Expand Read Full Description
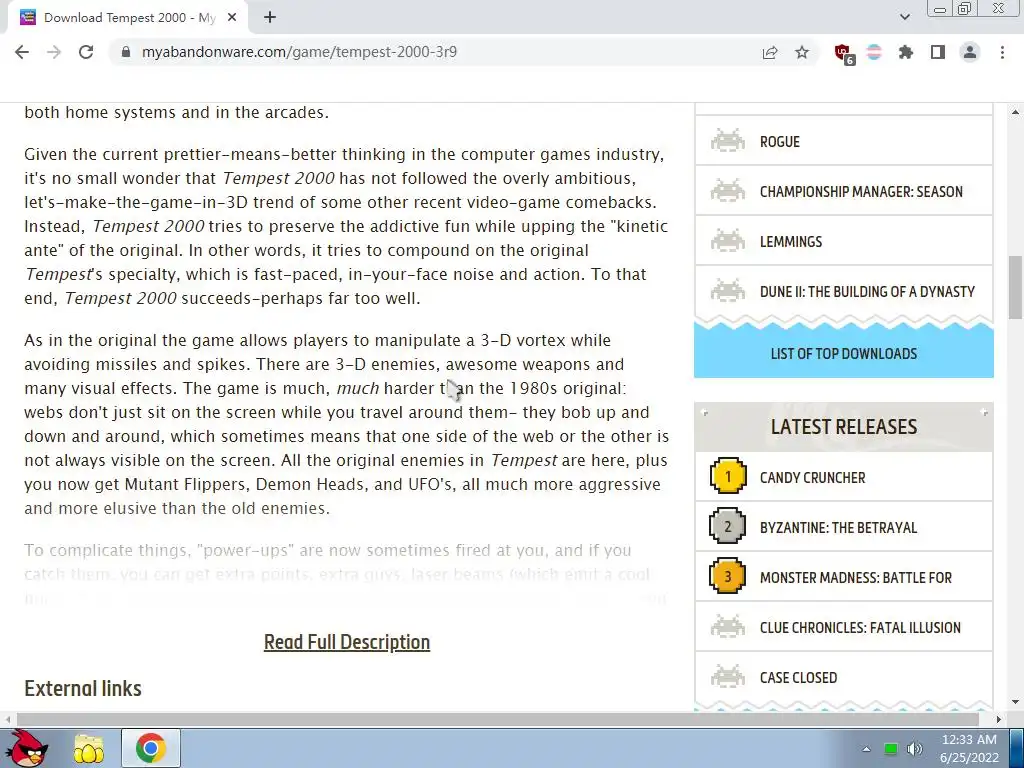 (347, 642)
